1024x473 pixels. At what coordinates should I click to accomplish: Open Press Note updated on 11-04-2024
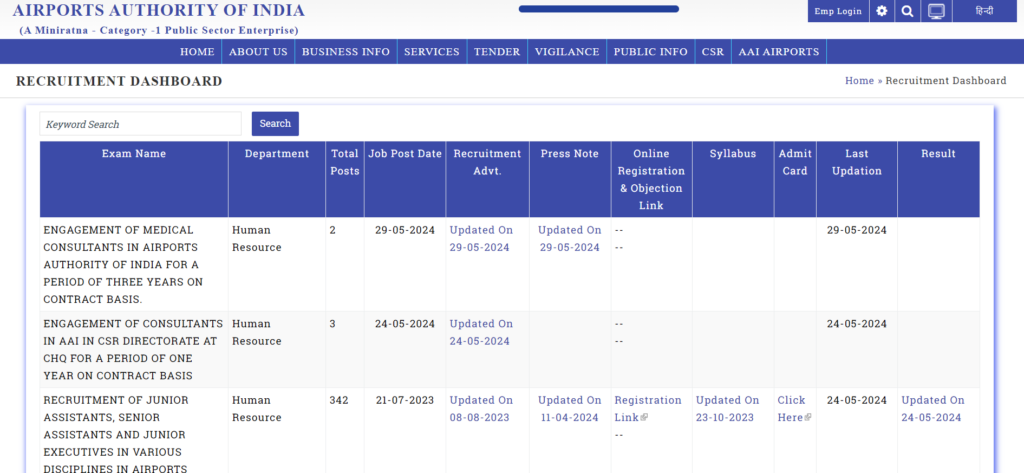pos(570,408)
